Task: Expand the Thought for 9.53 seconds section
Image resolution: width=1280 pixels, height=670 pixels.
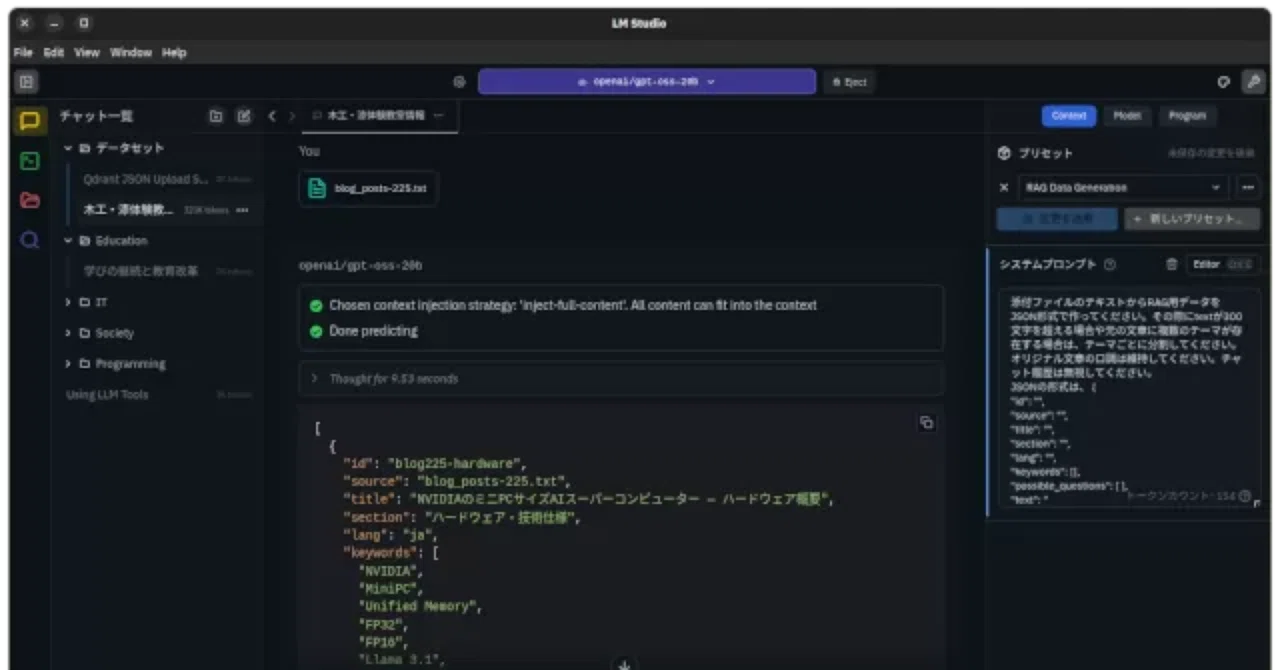Action: [x=621, y=379]
